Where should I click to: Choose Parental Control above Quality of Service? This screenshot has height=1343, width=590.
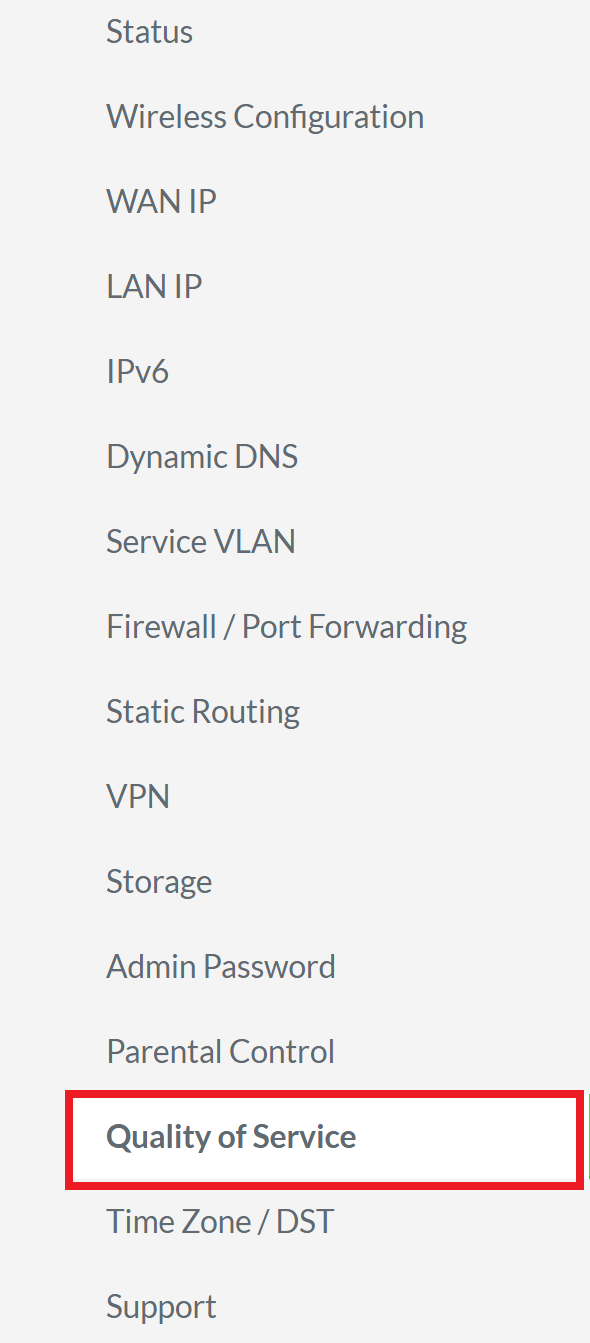pyautogui.click(x=220, y=1051)
